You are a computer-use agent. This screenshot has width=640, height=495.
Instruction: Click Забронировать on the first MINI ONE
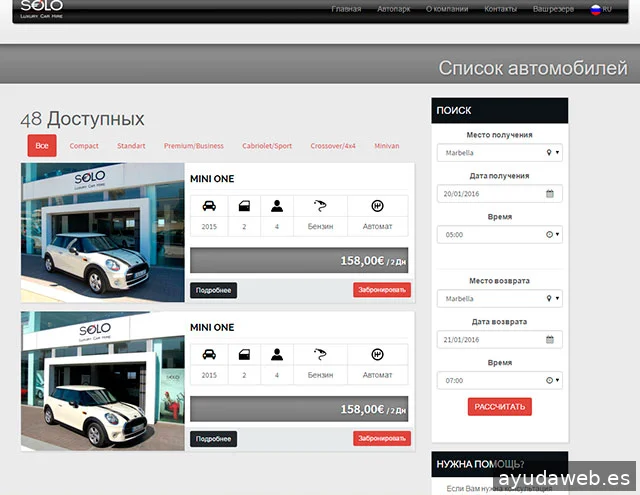381,290
